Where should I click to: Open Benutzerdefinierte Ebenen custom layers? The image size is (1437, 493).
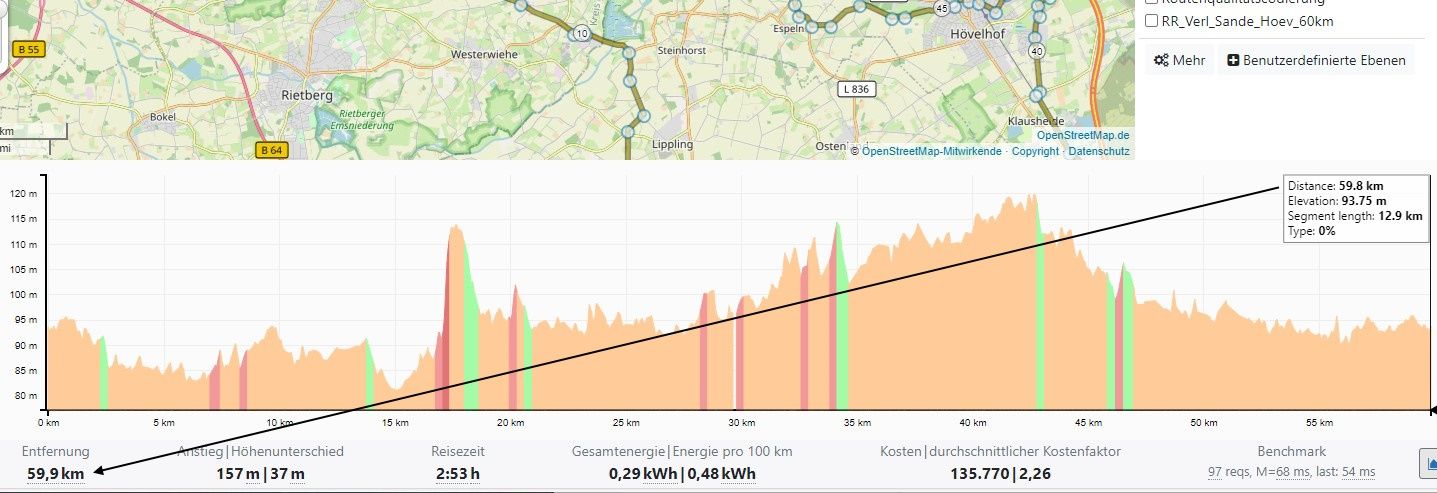tap(1316, 60)
